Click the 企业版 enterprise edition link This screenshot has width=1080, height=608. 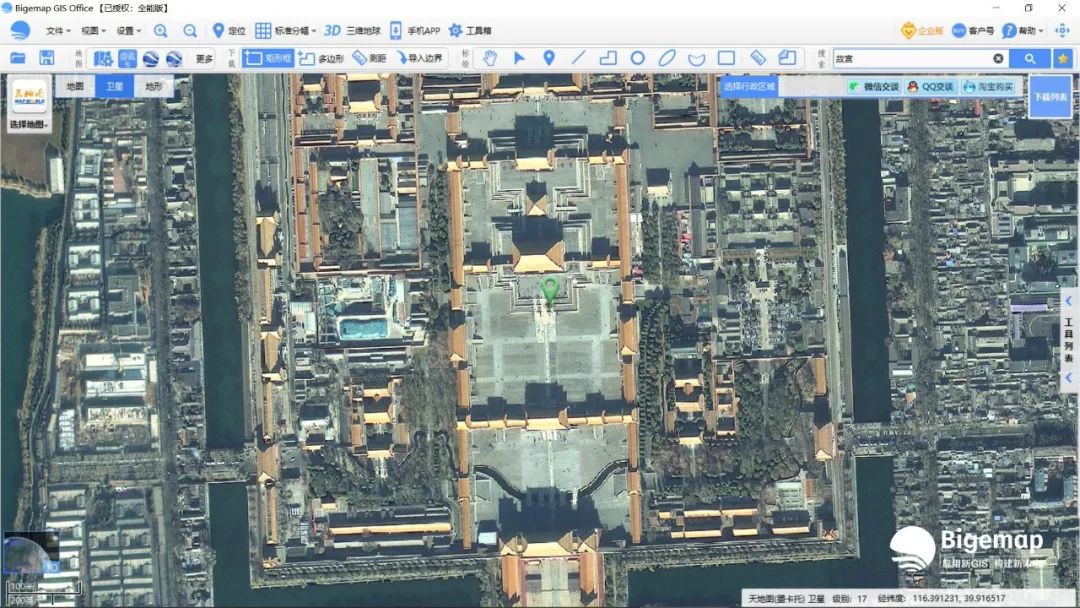(922, 30)
